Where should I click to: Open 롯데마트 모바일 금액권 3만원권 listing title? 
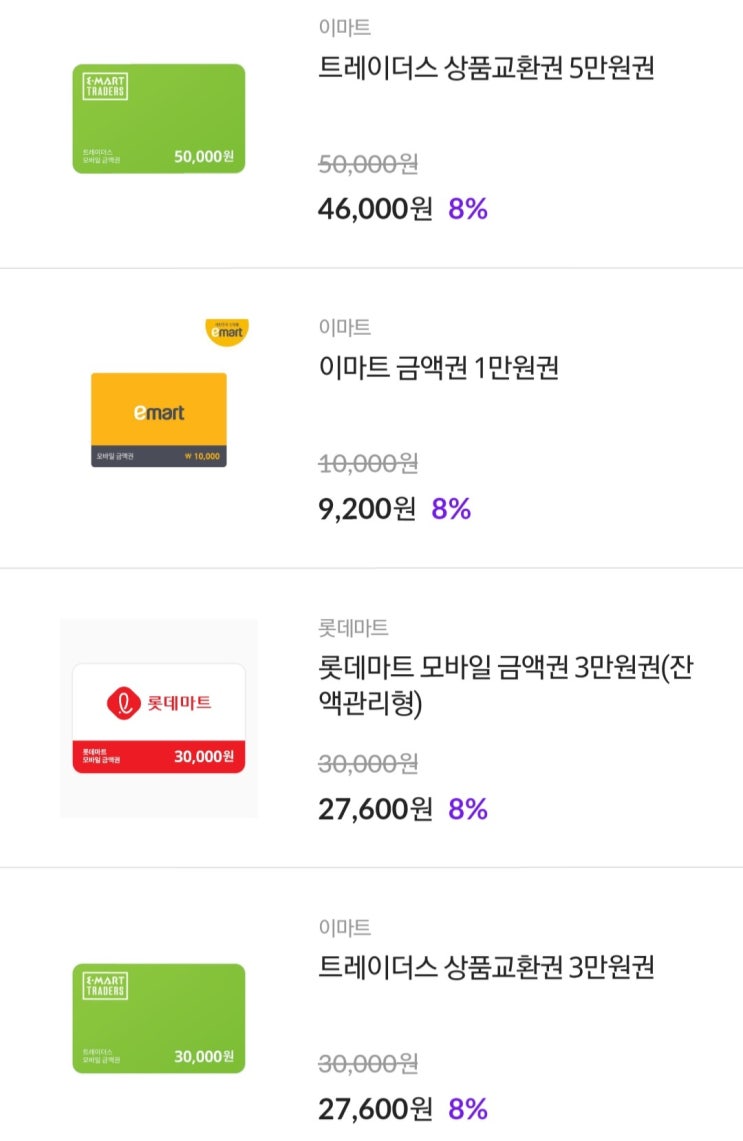click(505, 686)
